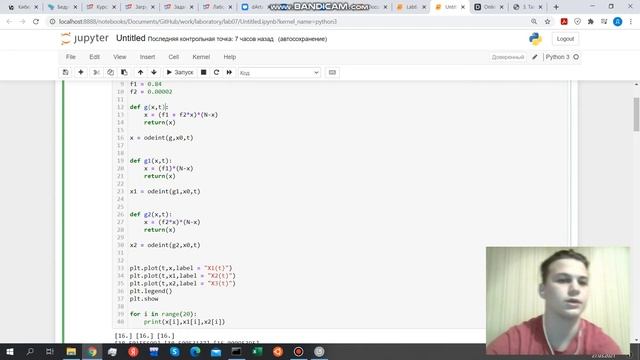Open a new browser tab
The image size is (640, 360).
tap(556, 7)
